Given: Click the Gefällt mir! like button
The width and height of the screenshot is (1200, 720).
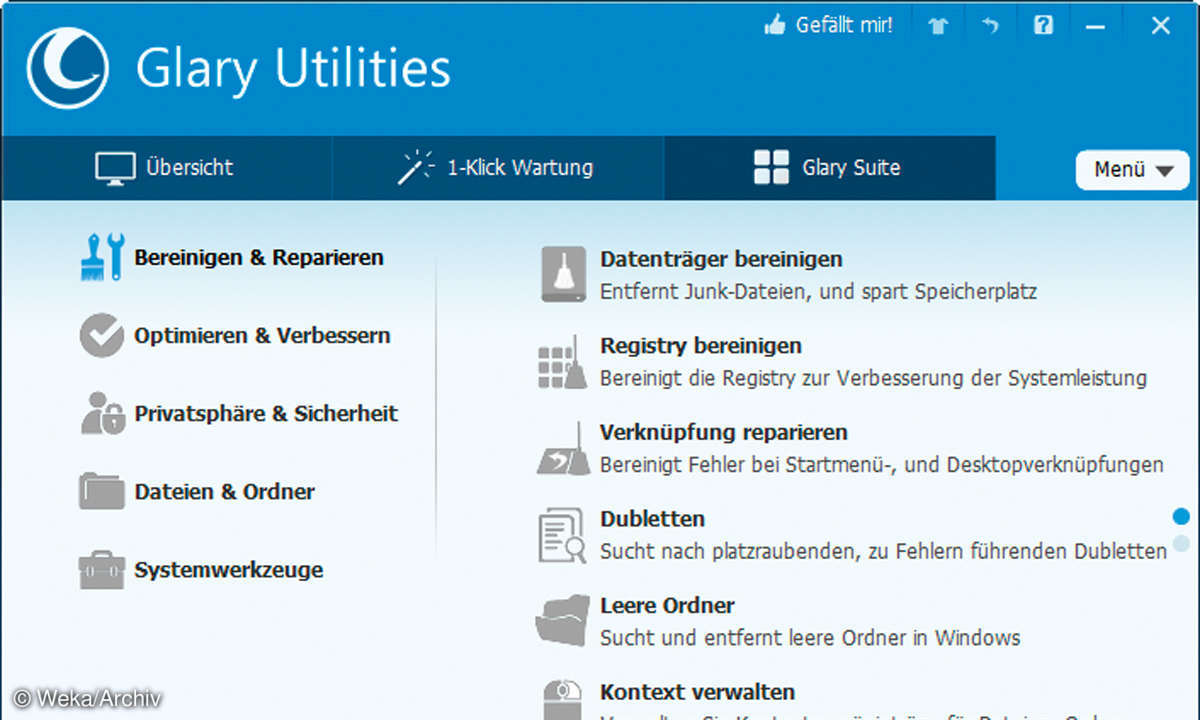Looking at the screenshot, I should click(829, 26).
